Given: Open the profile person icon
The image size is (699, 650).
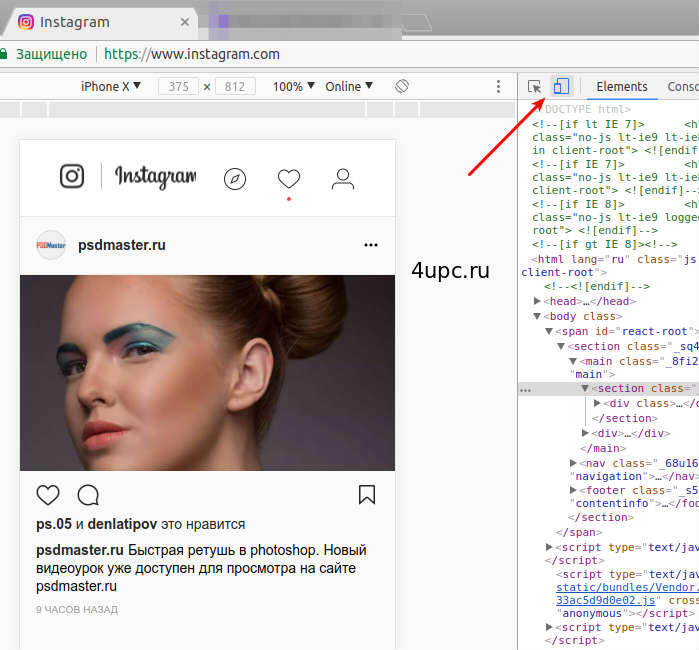Looking at the screenshot, I should (343, 179).
